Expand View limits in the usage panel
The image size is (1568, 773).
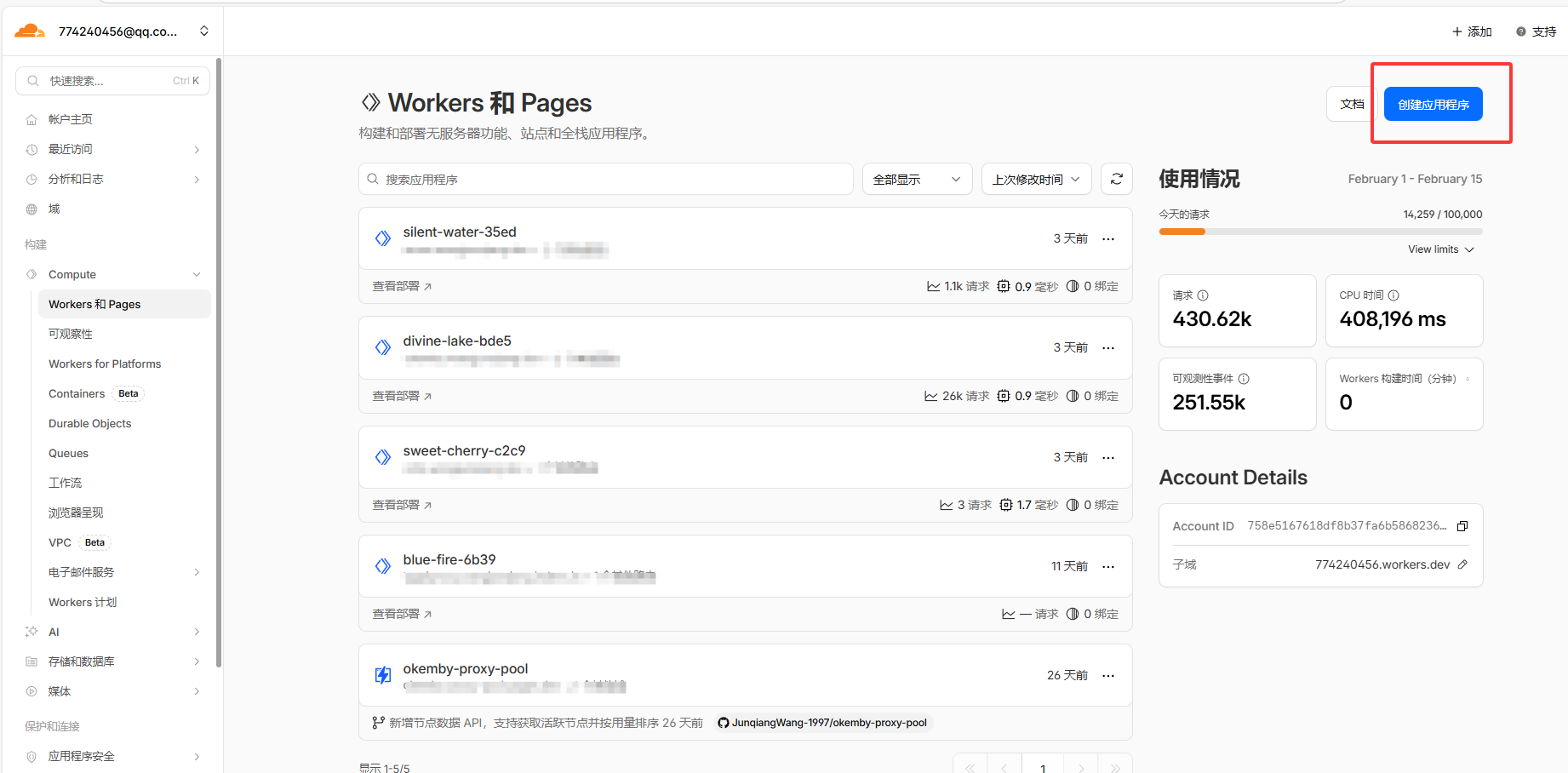coord(1440,249)
